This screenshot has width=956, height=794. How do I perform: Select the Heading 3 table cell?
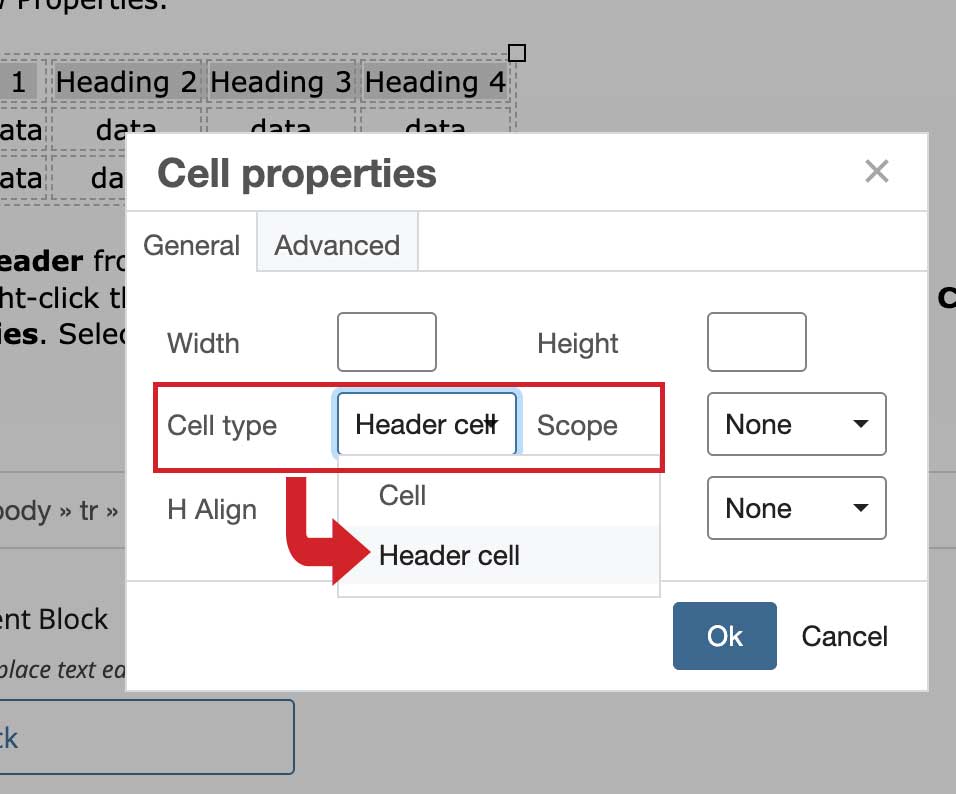pos(281,82)
